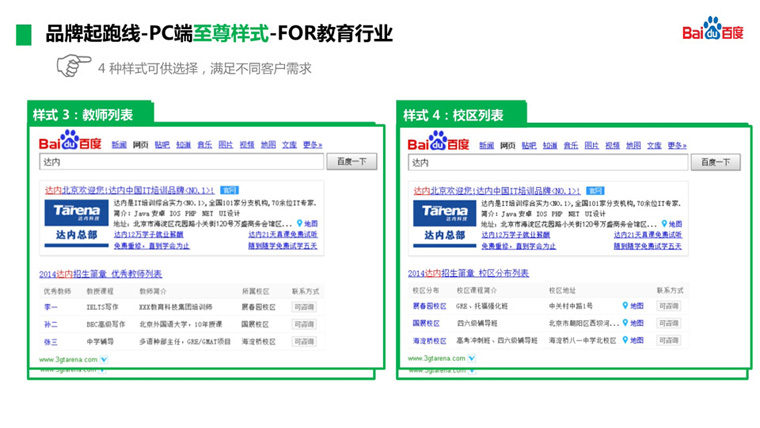Open 更多» in the teacher list panel
Image resolution: width=760 pixels, height=428 pixels.
312,144
